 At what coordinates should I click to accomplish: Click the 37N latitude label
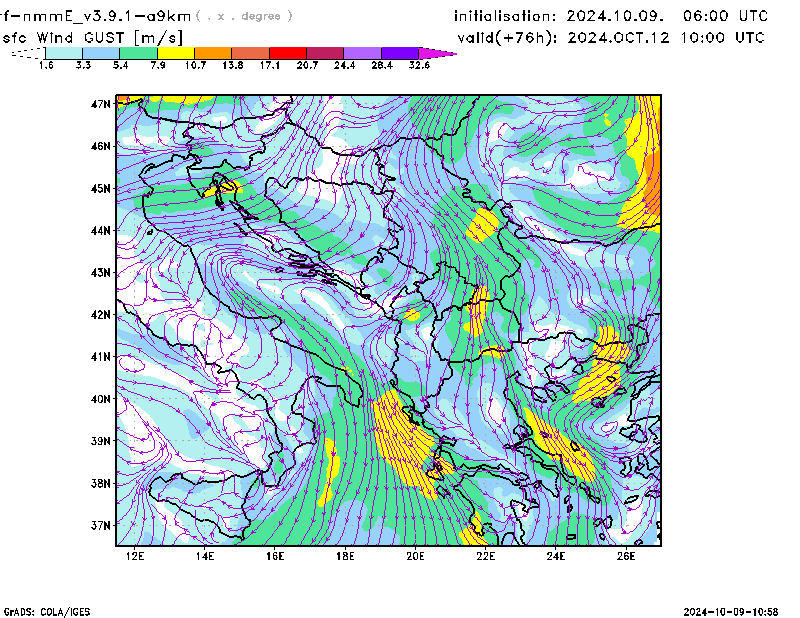pos(101,525)
